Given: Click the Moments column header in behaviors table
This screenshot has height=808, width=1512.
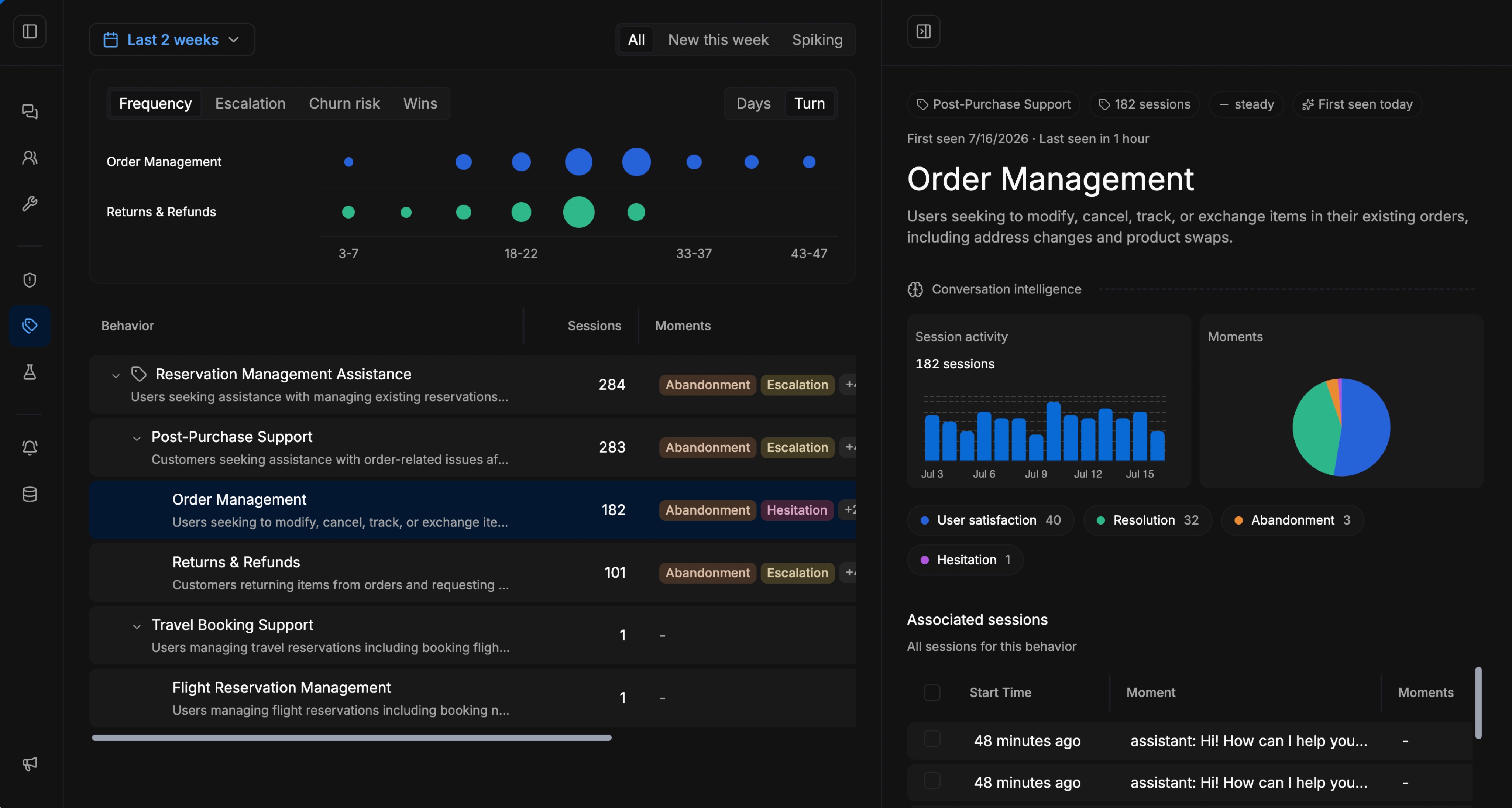Looking at the screenshot, I should tap(683, 326).
